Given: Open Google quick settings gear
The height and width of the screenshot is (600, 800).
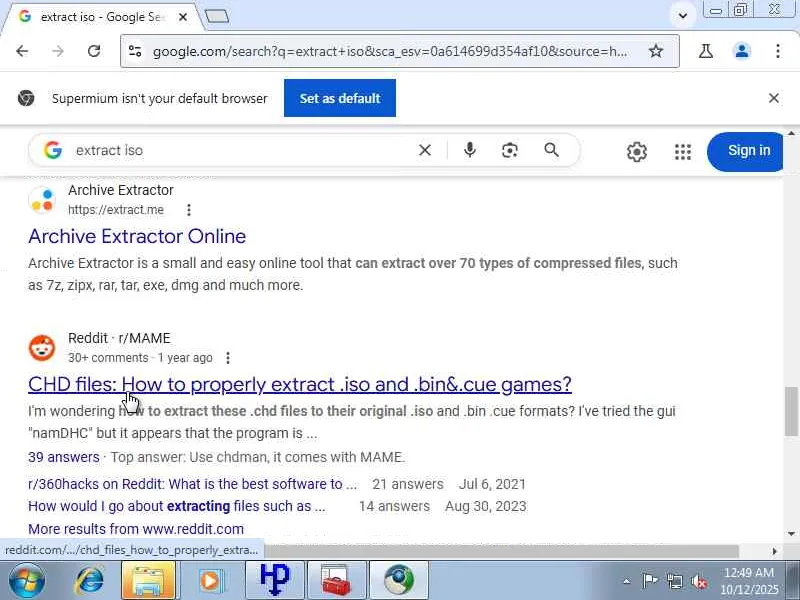Looking at the screenshot, I should (x=637, y=152).
